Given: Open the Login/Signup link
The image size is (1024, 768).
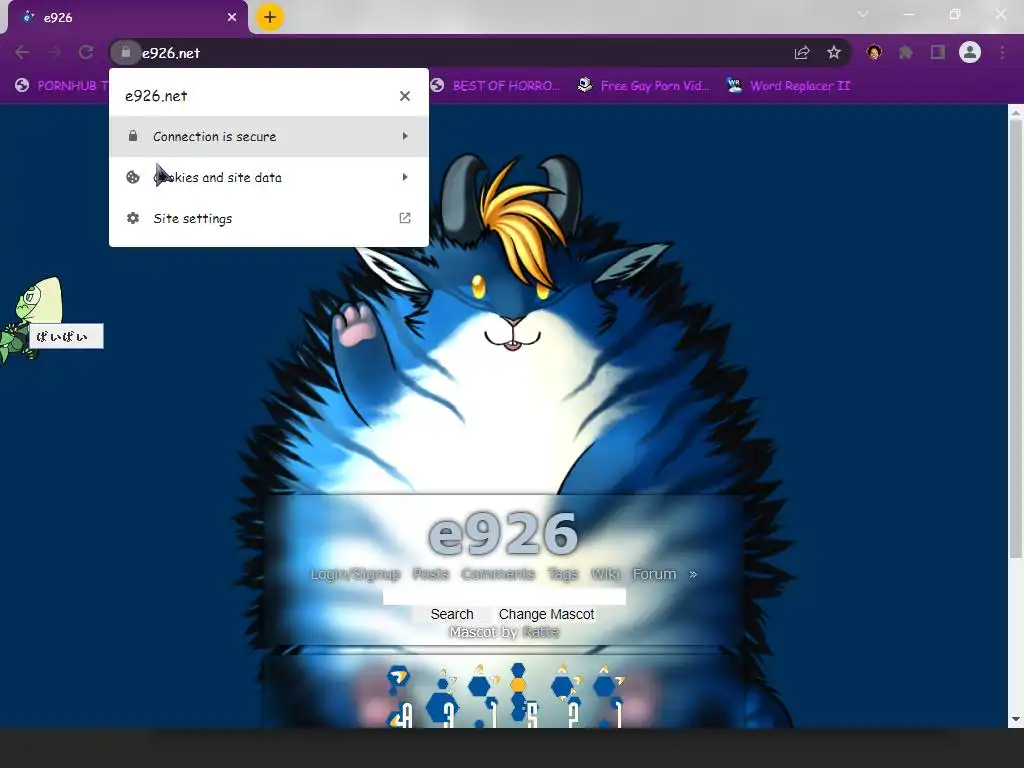Looking at the screenshot, I should [355, 574].
